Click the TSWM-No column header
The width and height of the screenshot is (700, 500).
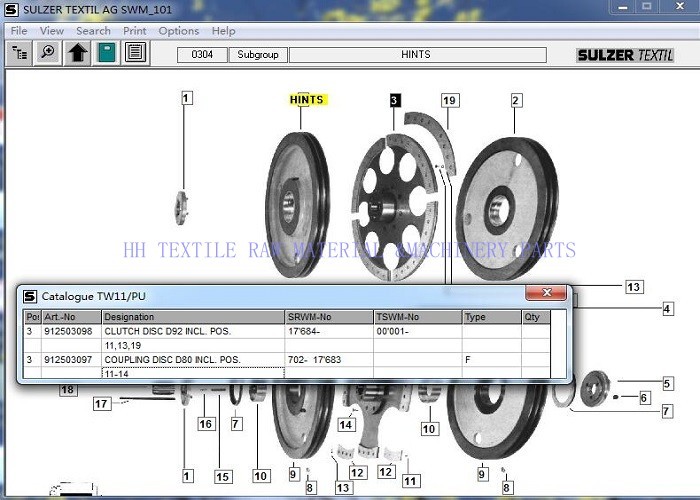(x=417, y=317)
